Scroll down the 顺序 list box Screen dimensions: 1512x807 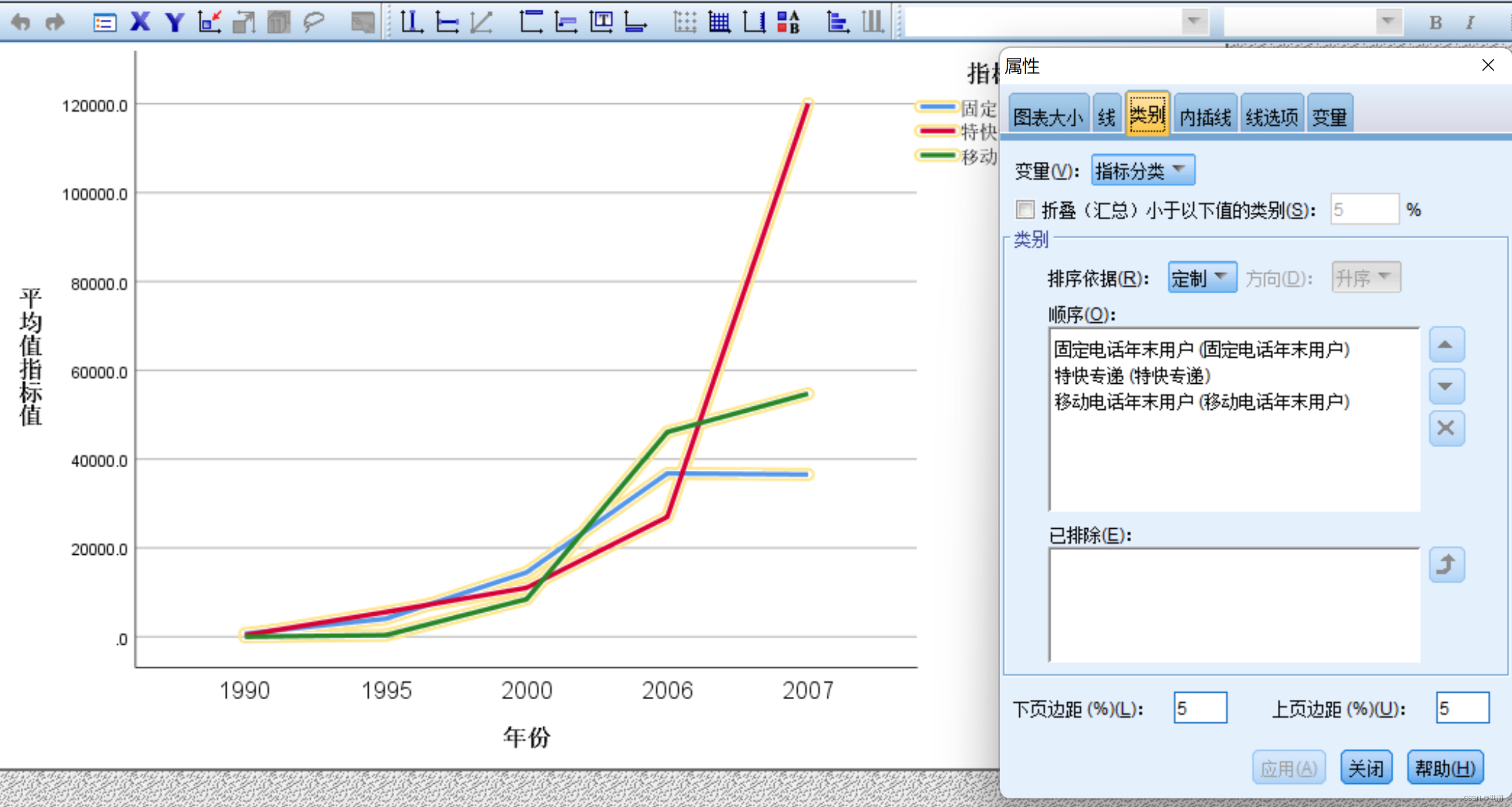click(x=1452, y=390)
